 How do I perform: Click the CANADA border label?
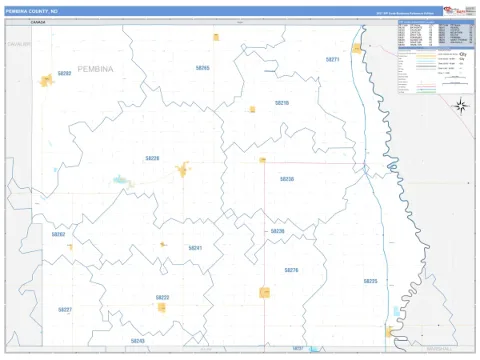pos(38,22)
